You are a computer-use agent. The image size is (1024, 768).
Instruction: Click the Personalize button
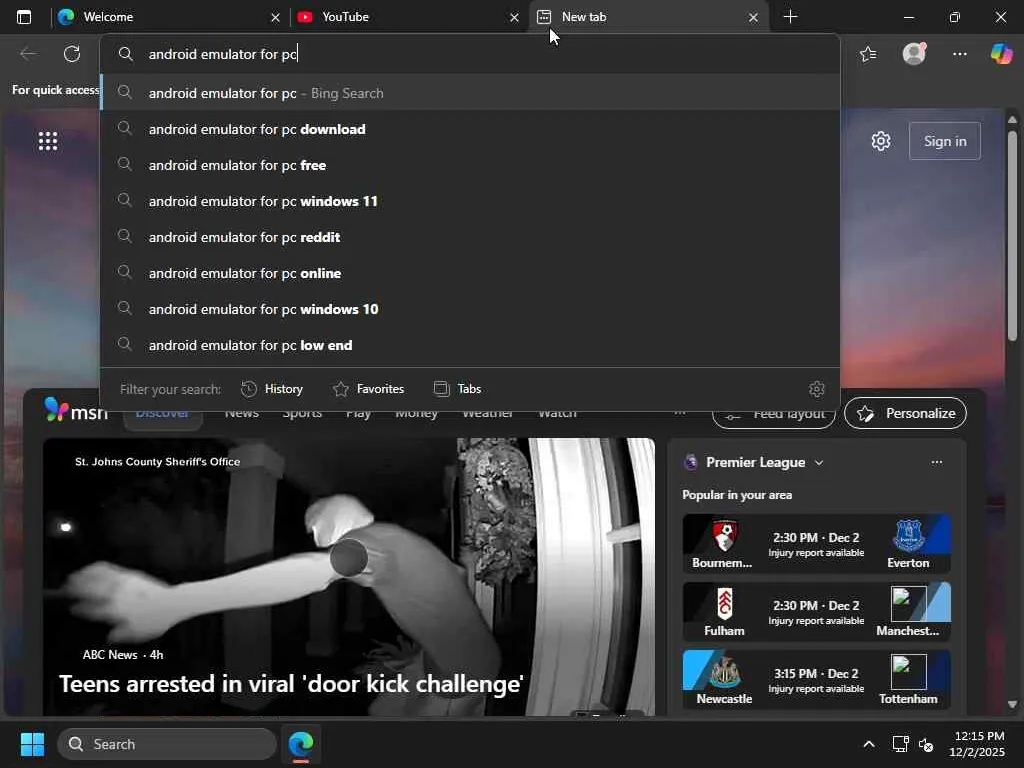905,413
